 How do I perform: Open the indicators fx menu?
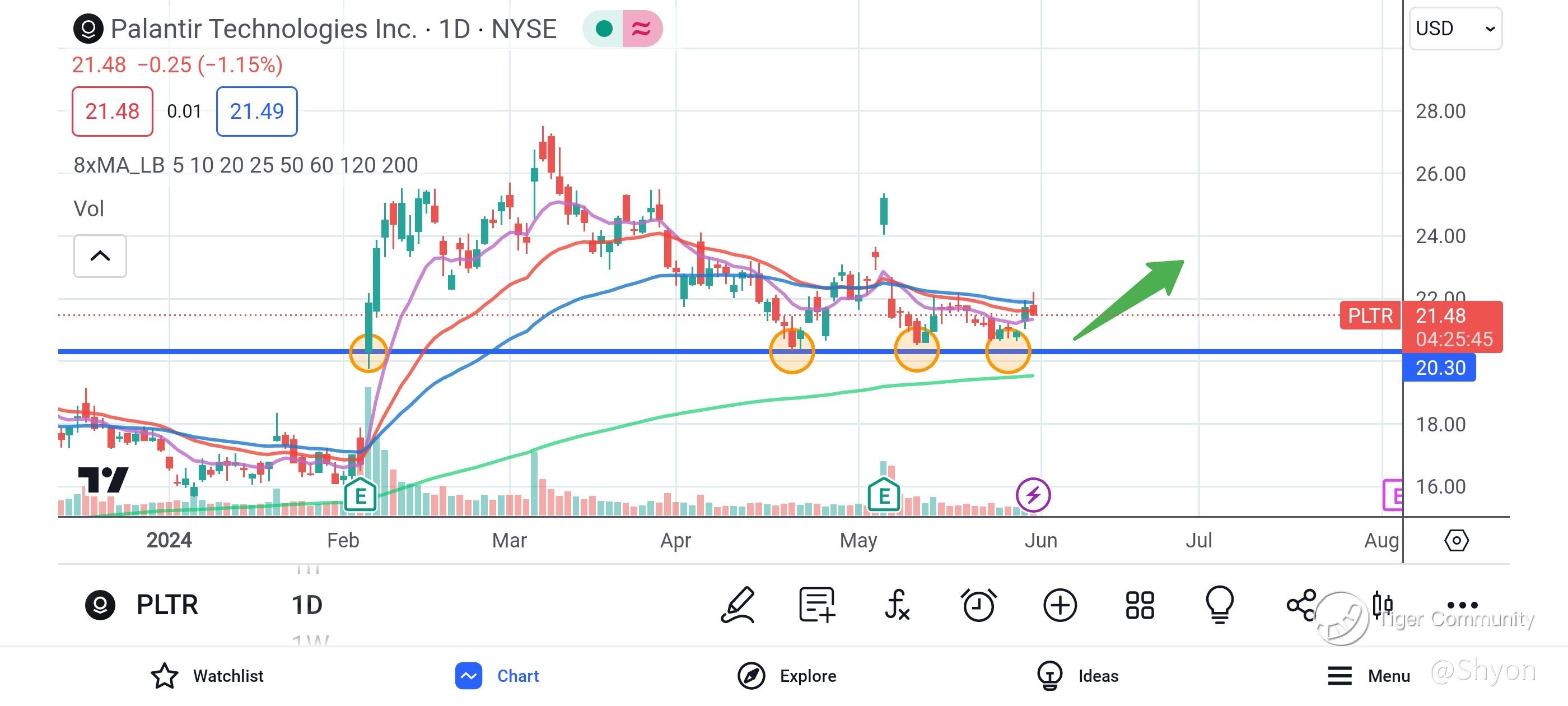point(897,605)
